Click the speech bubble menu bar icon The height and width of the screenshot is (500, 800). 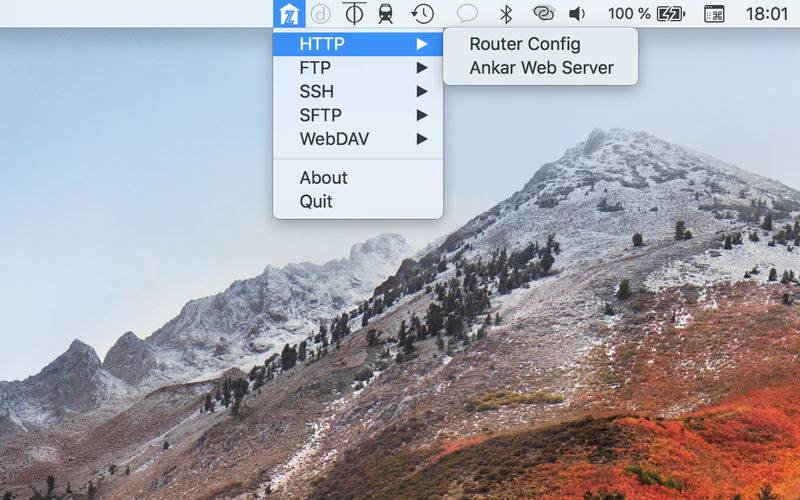coord(467,14)
